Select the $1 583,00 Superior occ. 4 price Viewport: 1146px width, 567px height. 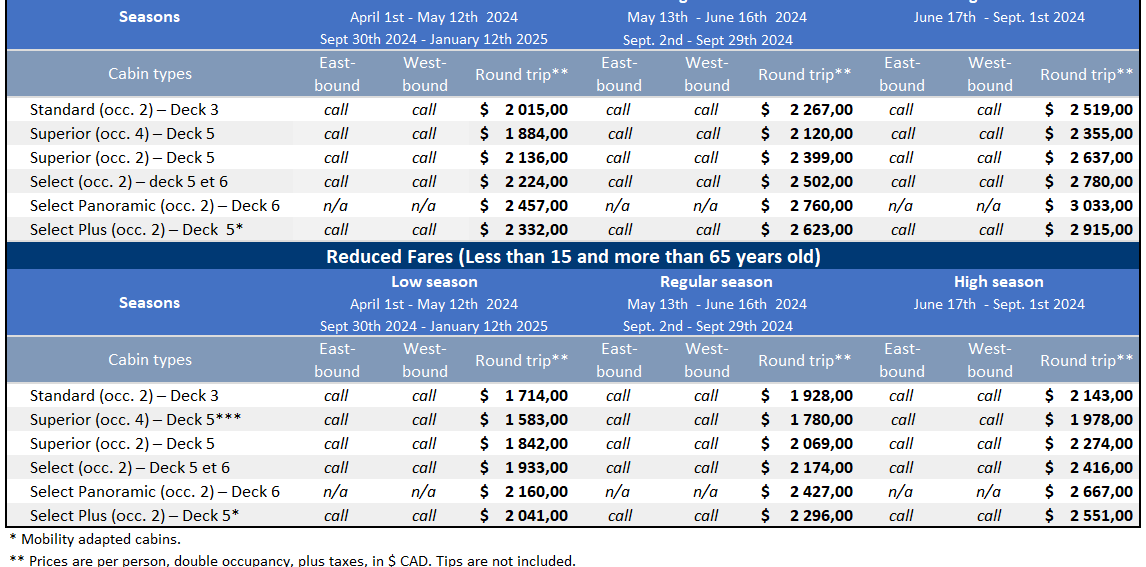coord(536,420)
